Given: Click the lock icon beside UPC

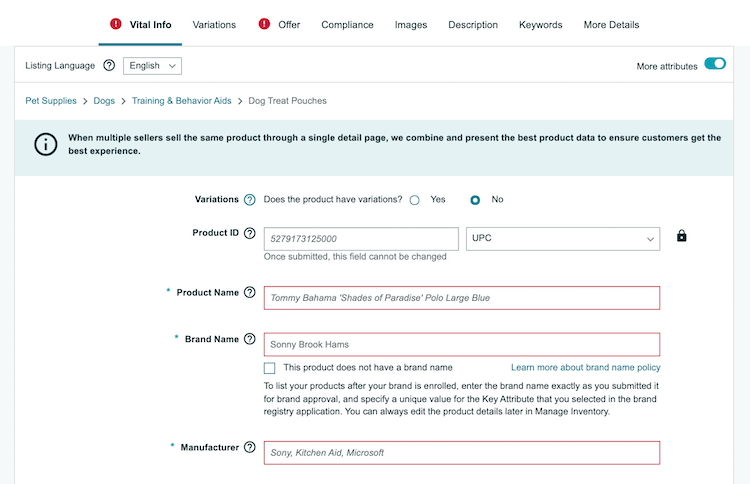Looking at the screenshot, I should click(682, 236).
